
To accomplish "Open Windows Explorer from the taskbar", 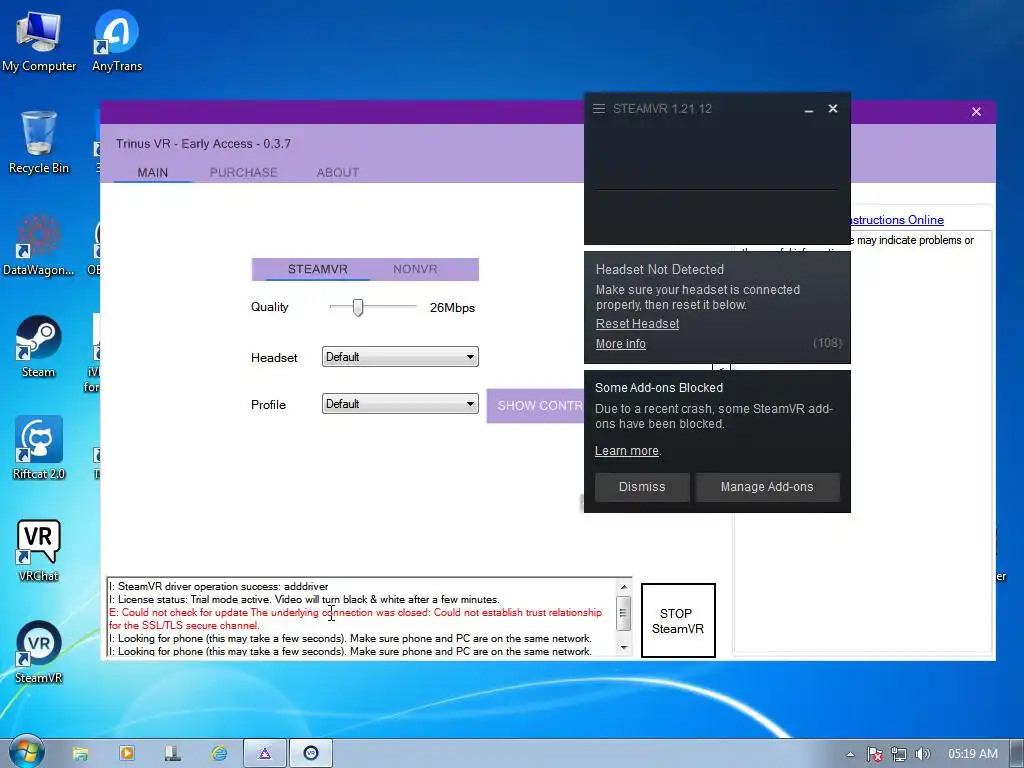I will [80, 754].
